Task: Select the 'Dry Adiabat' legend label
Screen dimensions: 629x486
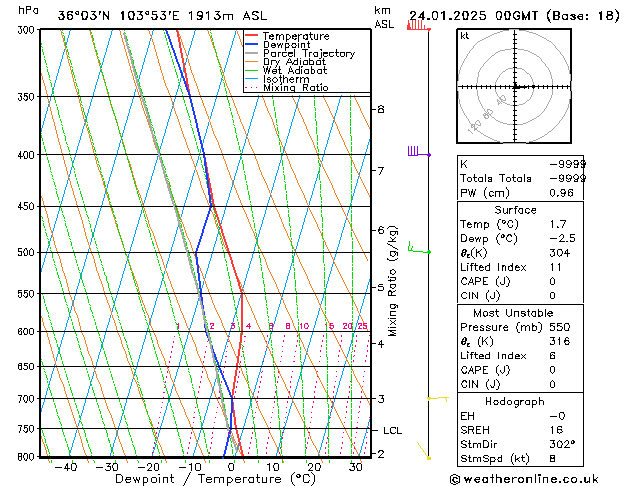Action: 294,62
